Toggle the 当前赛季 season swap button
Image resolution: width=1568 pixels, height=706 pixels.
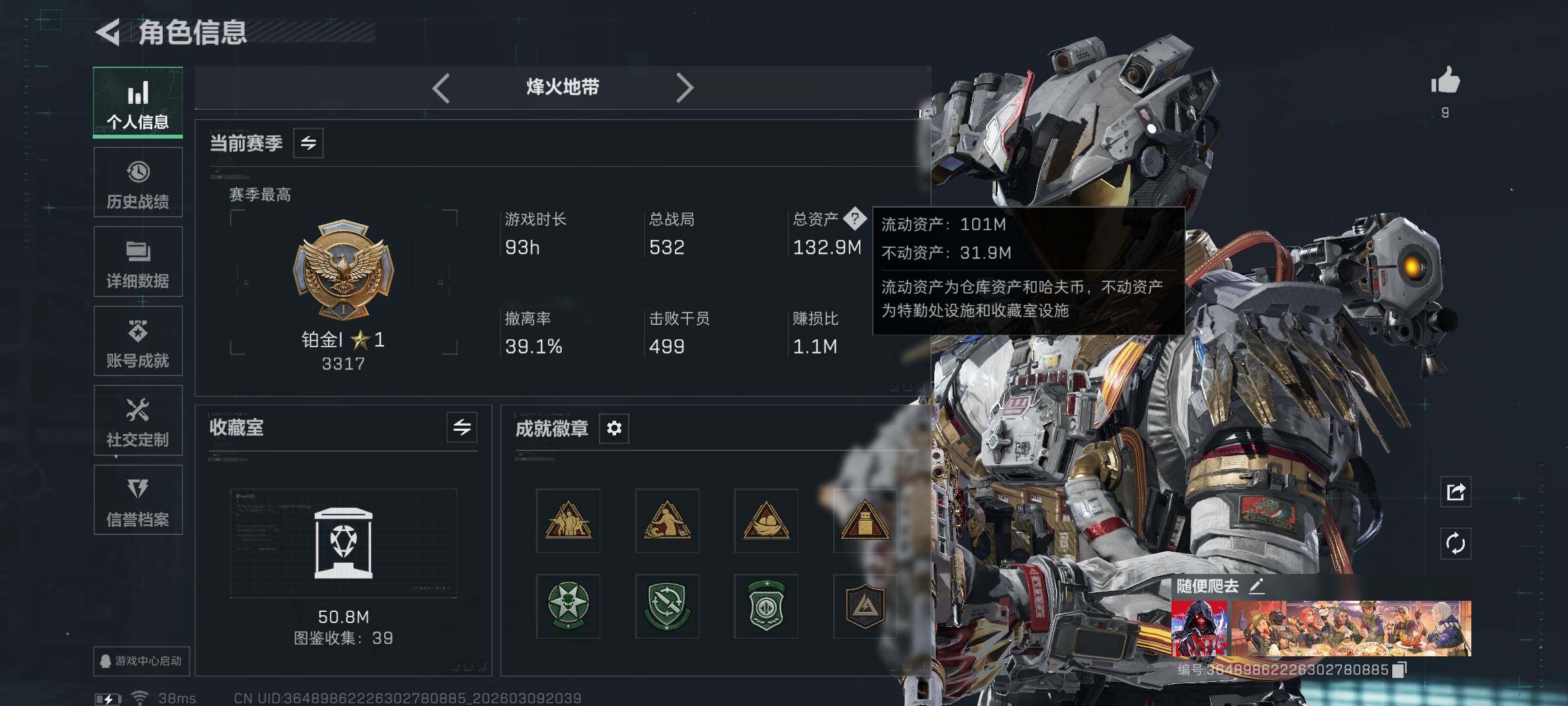308,143
